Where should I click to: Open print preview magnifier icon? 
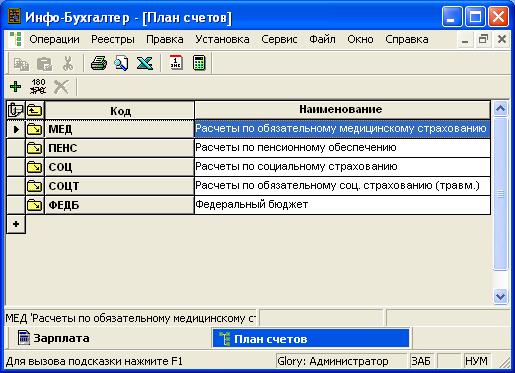click(121, 63)
